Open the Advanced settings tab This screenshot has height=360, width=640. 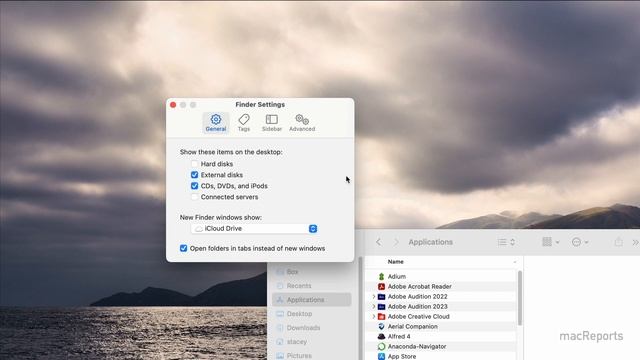302,122
